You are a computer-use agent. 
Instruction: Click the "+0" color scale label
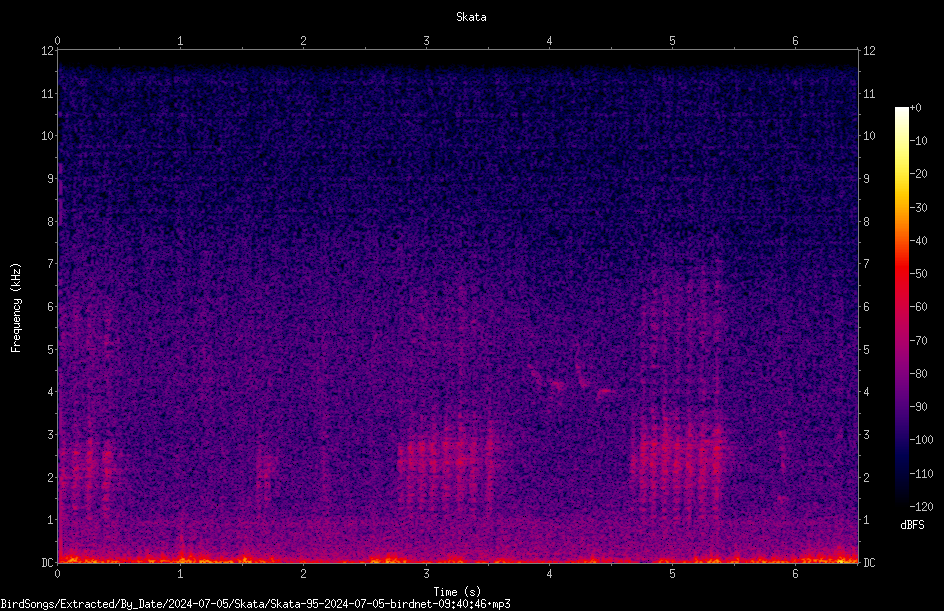pyautogui.click(x=916, y=108)
